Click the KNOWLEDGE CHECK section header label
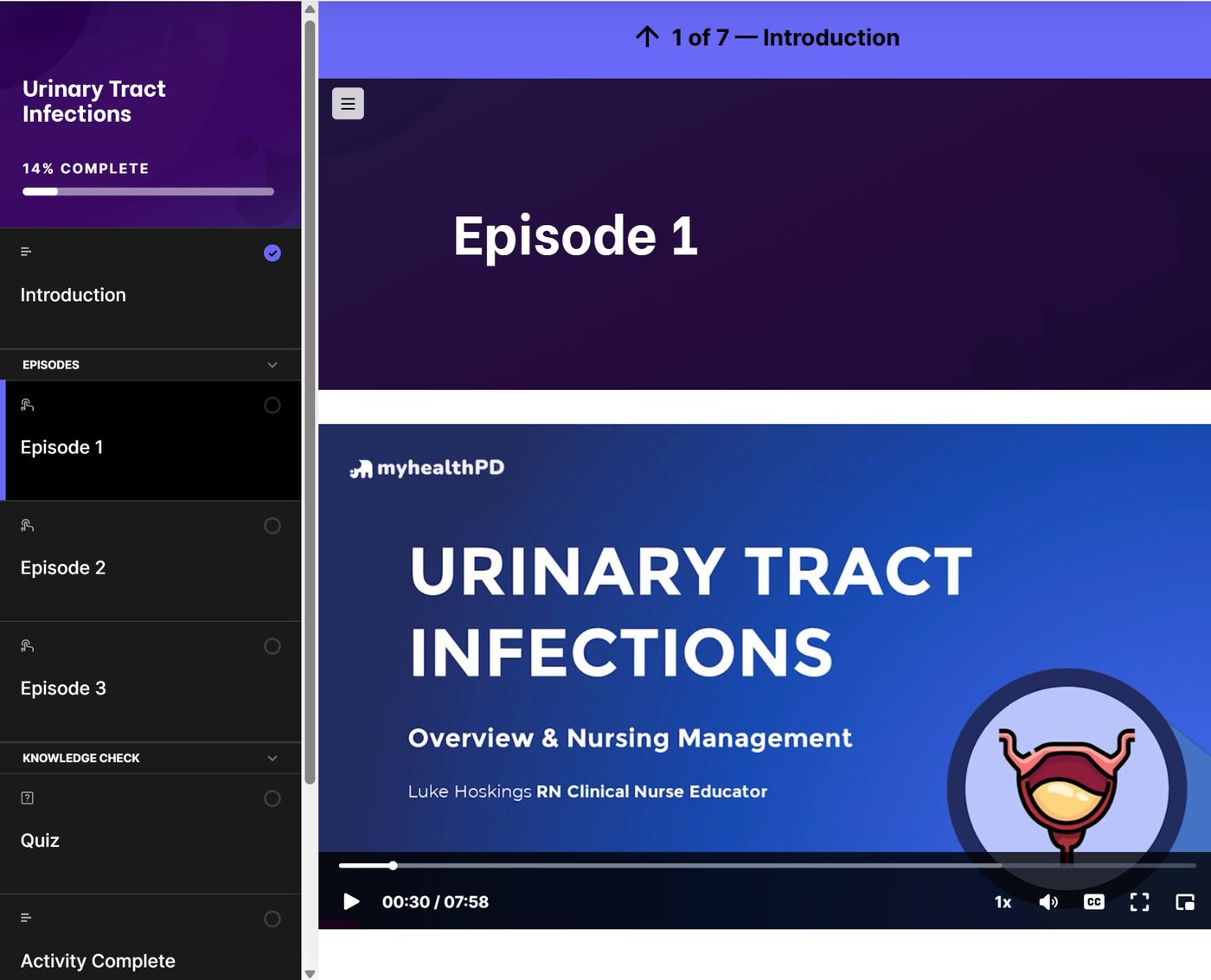Screen dimensions: 1211x980 81,759
